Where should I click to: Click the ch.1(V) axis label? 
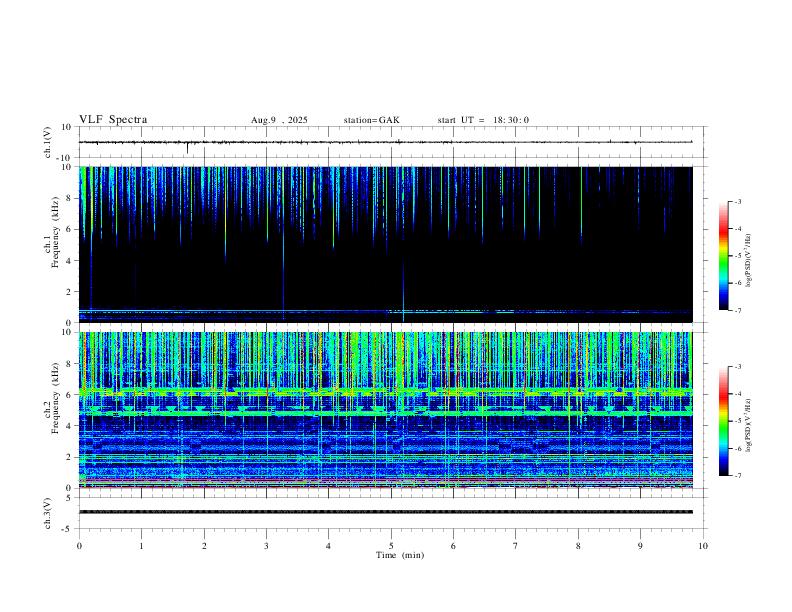click(47, 143)
